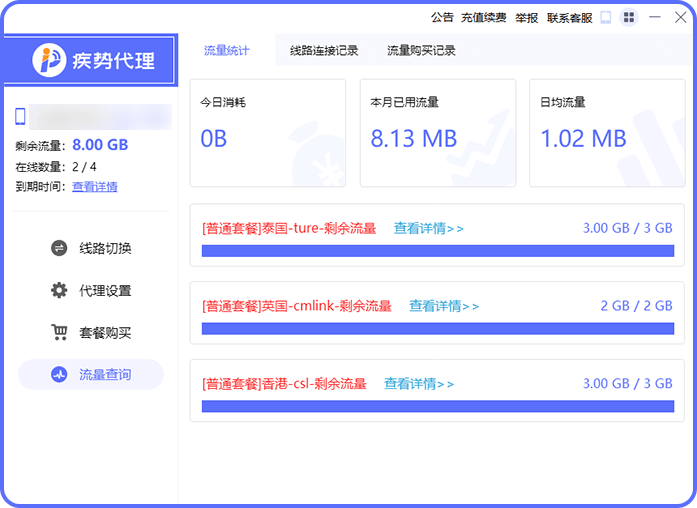Click 充值续费 to recharge
This screenshot has height=508, width=697.
[x=484, y=17]
